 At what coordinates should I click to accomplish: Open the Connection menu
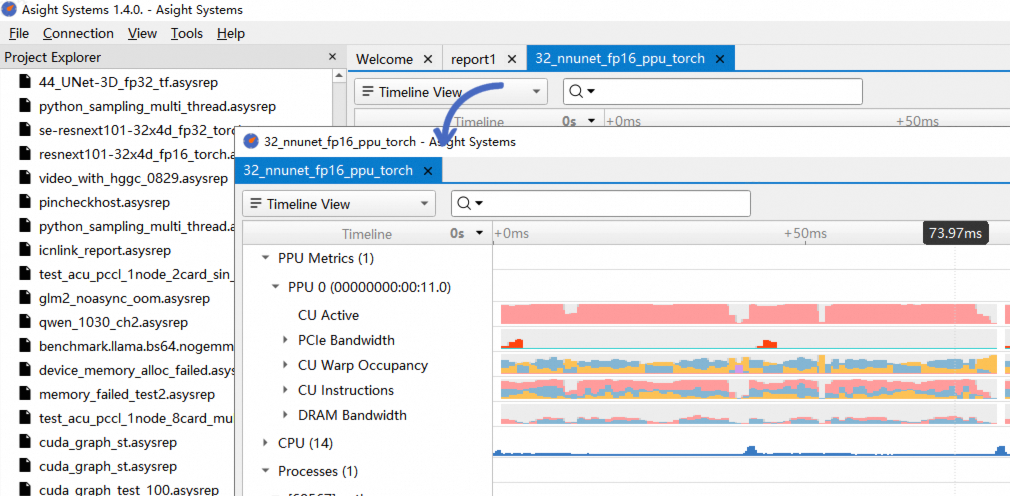coord(78,33)
